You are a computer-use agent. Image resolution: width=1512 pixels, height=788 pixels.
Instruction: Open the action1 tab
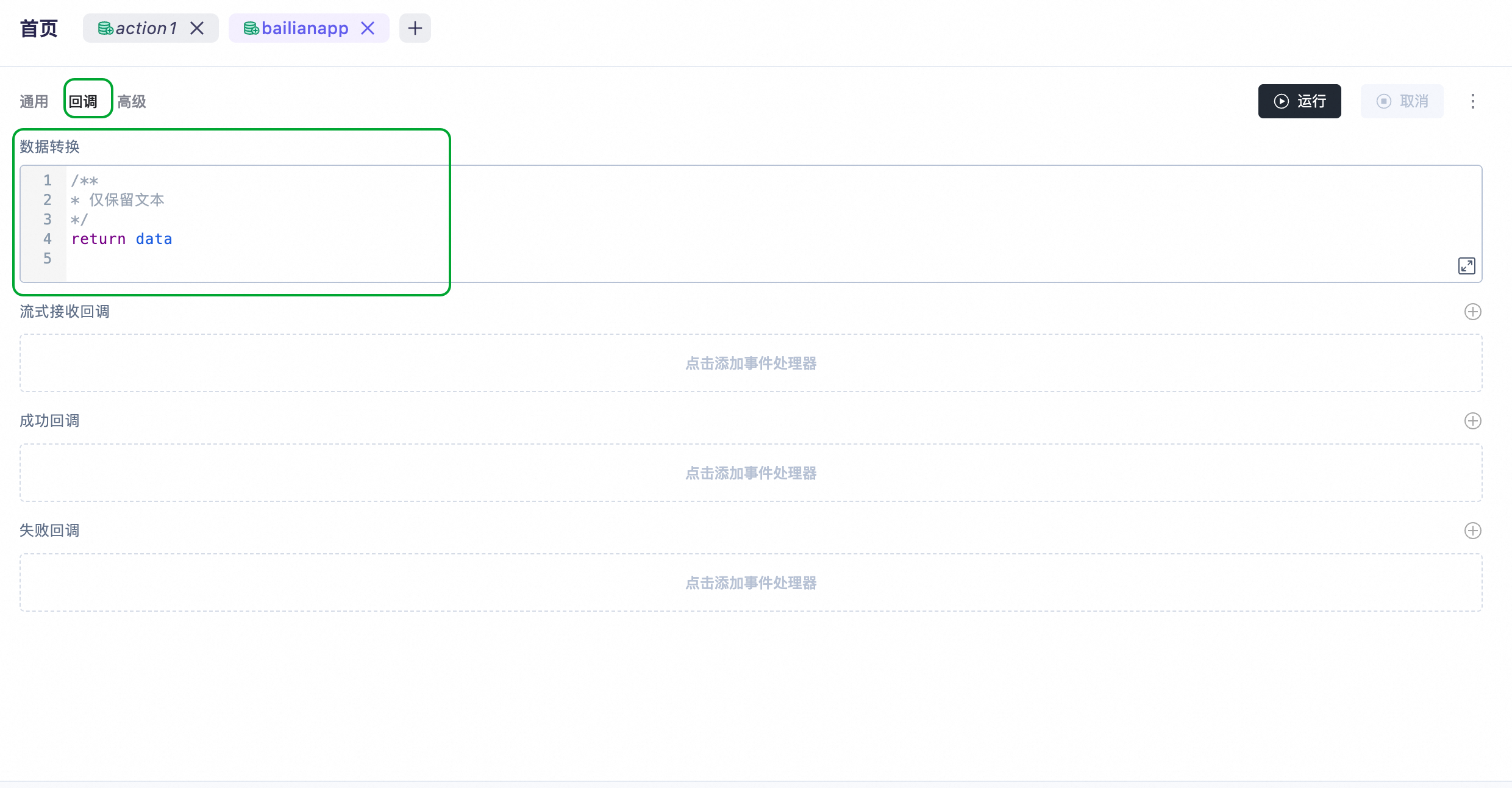tap(145, 28)
